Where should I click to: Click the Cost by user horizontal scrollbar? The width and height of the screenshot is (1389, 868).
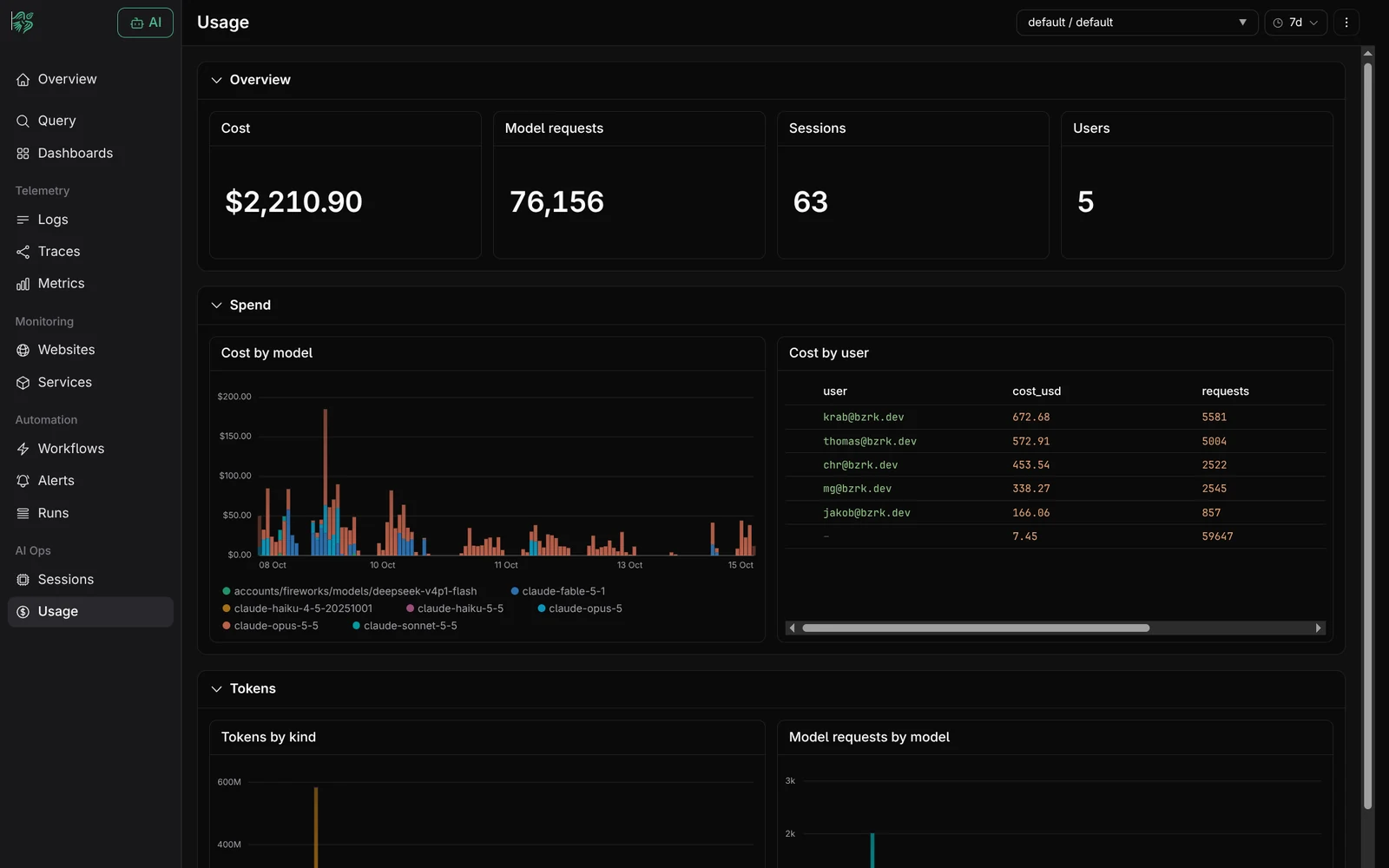point(976,628)
